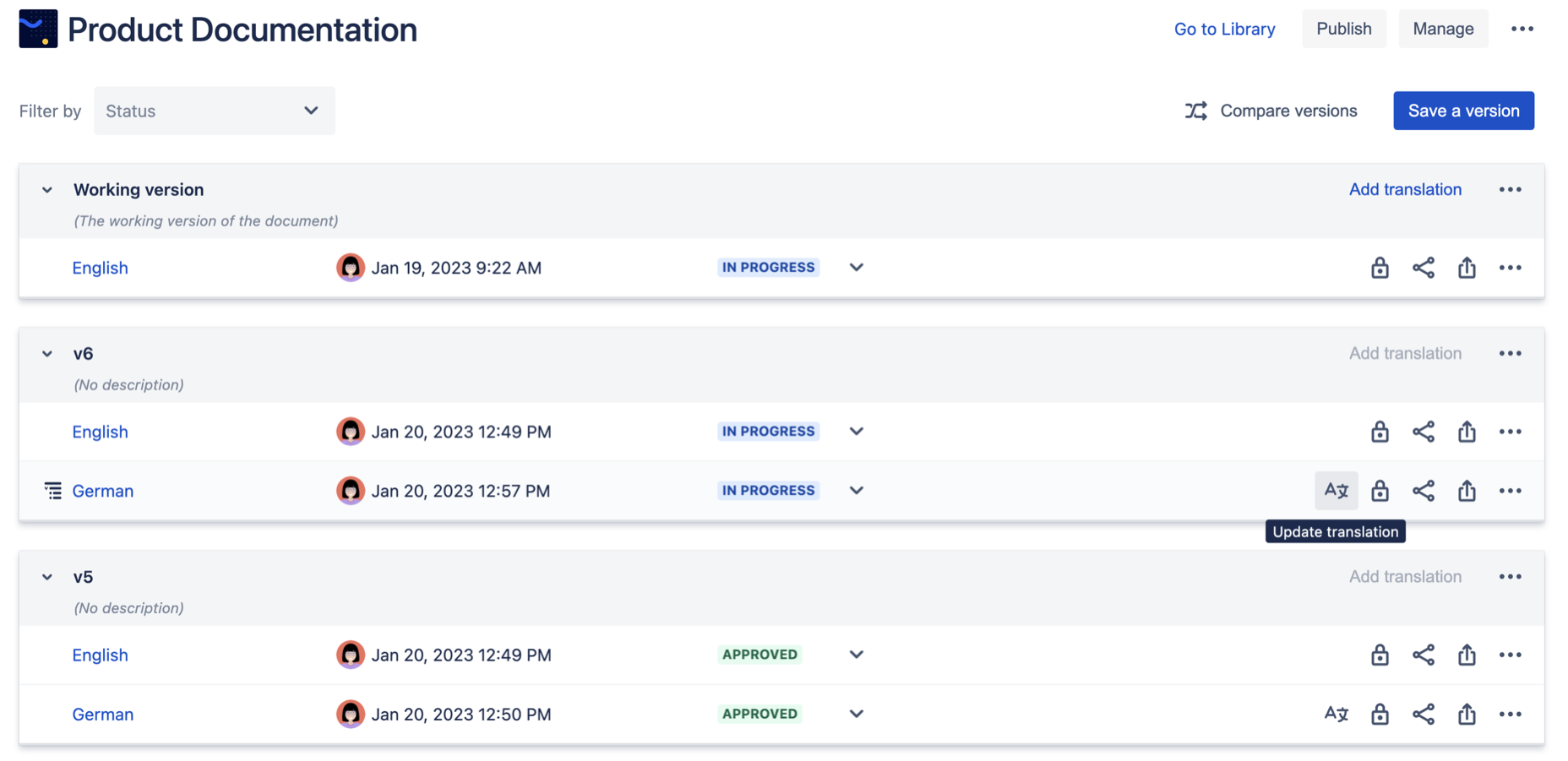Click share icon in v5 German row
Screen dimensions: 1568x761
pyautogui.click(x=1424, y=714)
